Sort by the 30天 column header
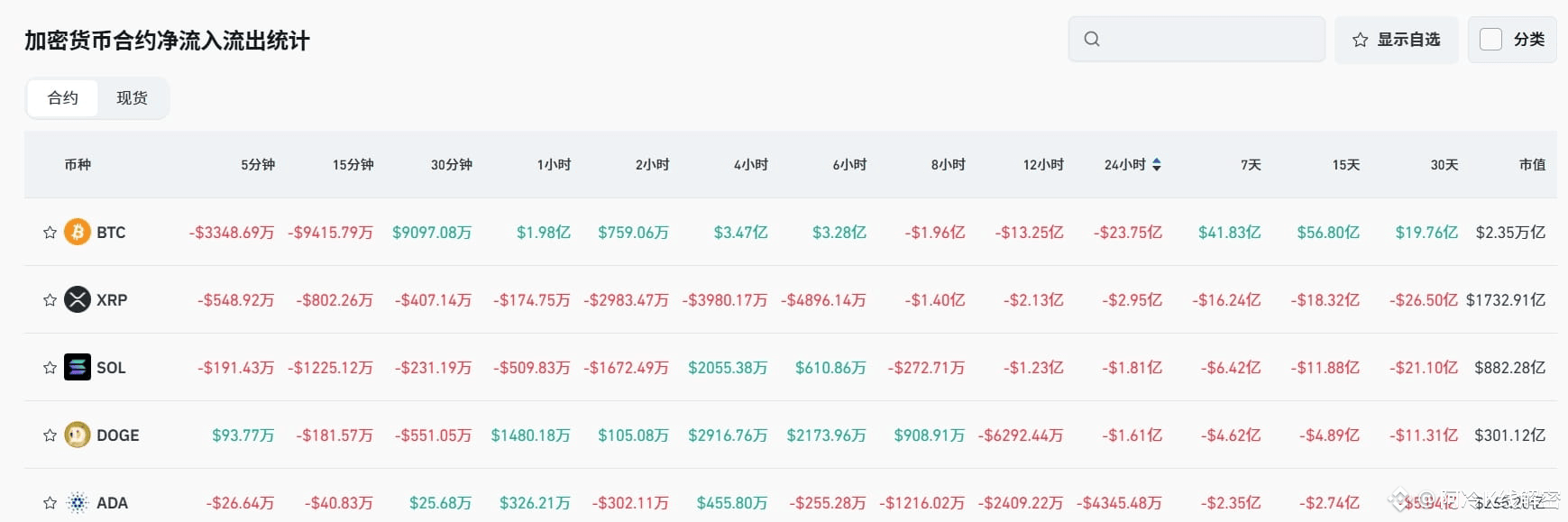This screenshot has width=1568, height=522. 1444,164
